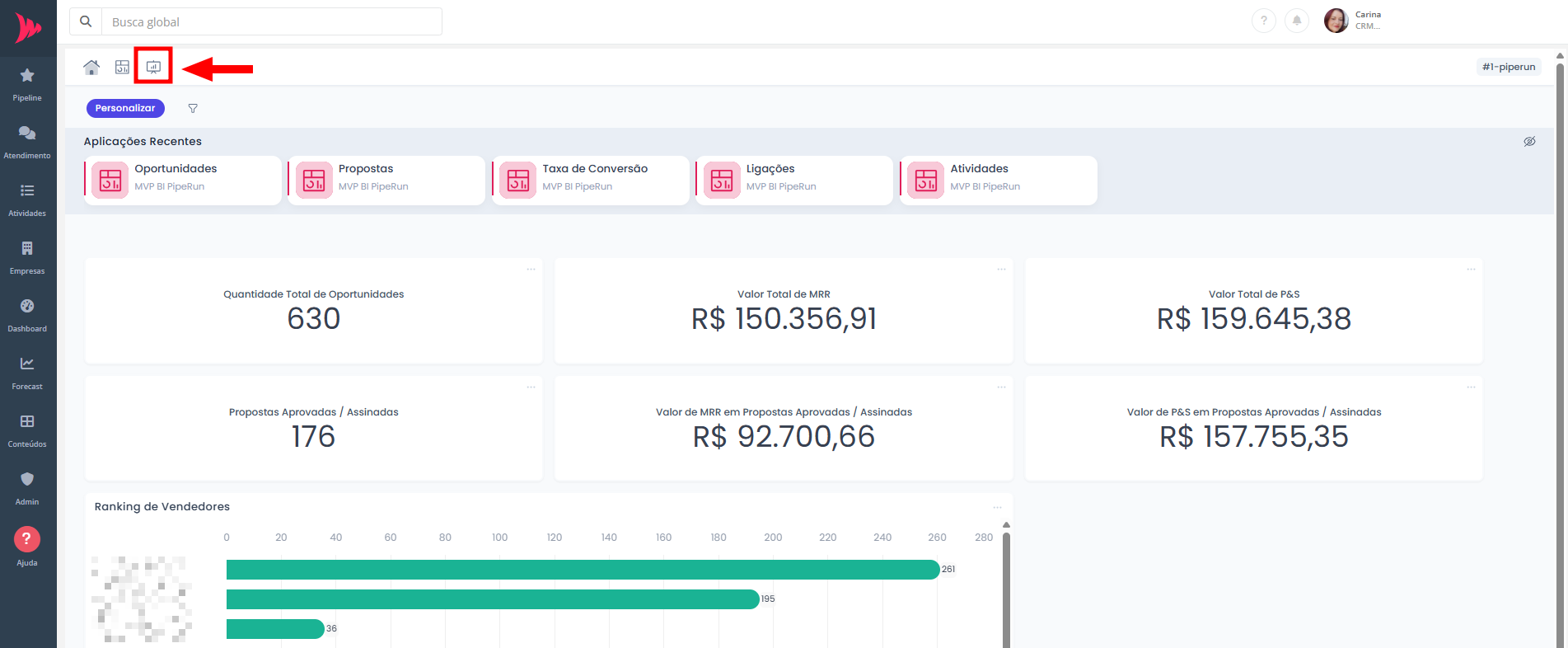
Task: Open options menu on Valor Total de MRR card
Action: click(1001, 270)
